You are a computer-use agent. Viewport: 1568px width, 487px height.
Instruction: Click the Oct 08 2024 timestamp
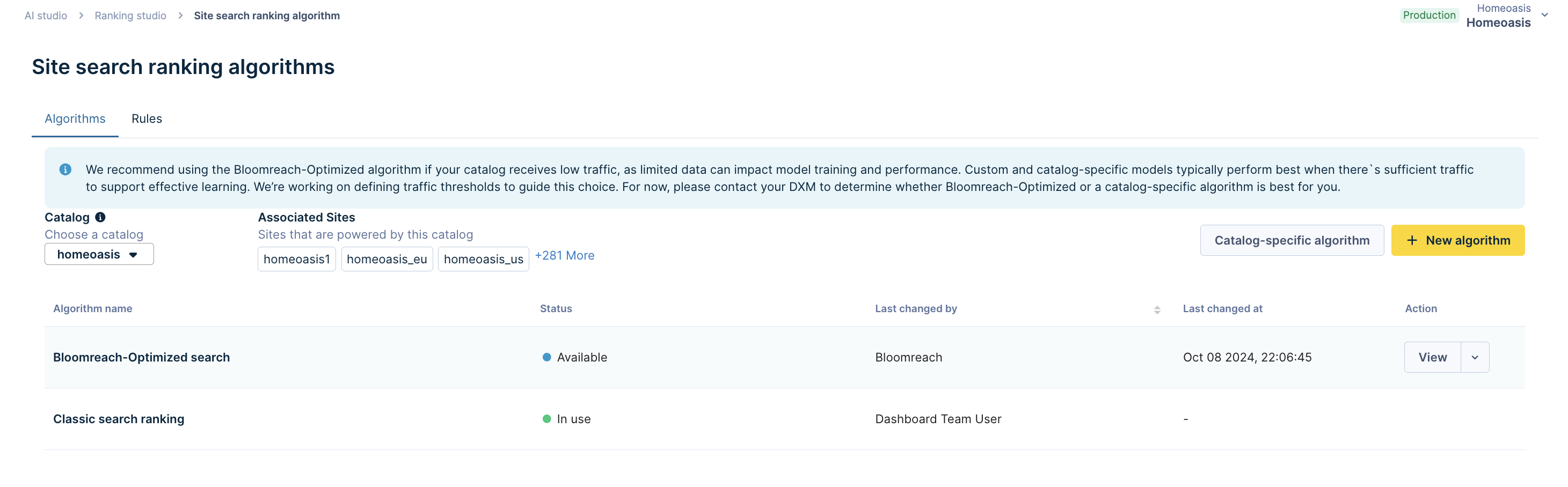[1247, 358]
